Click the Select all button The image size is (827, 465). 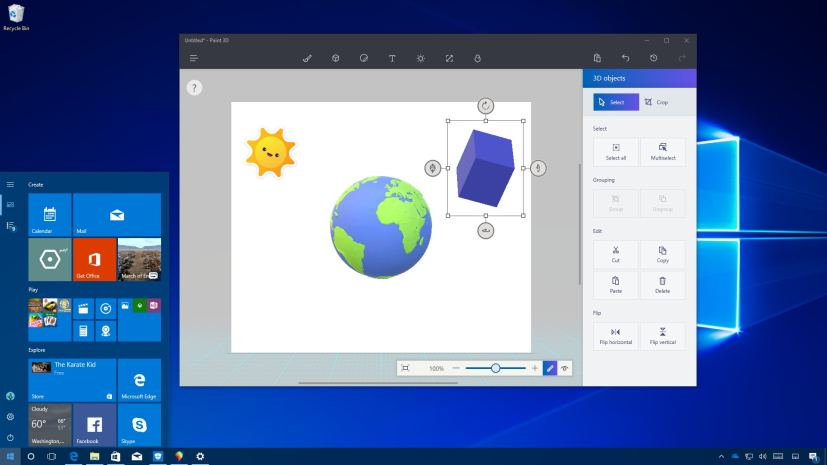point(616,152)
